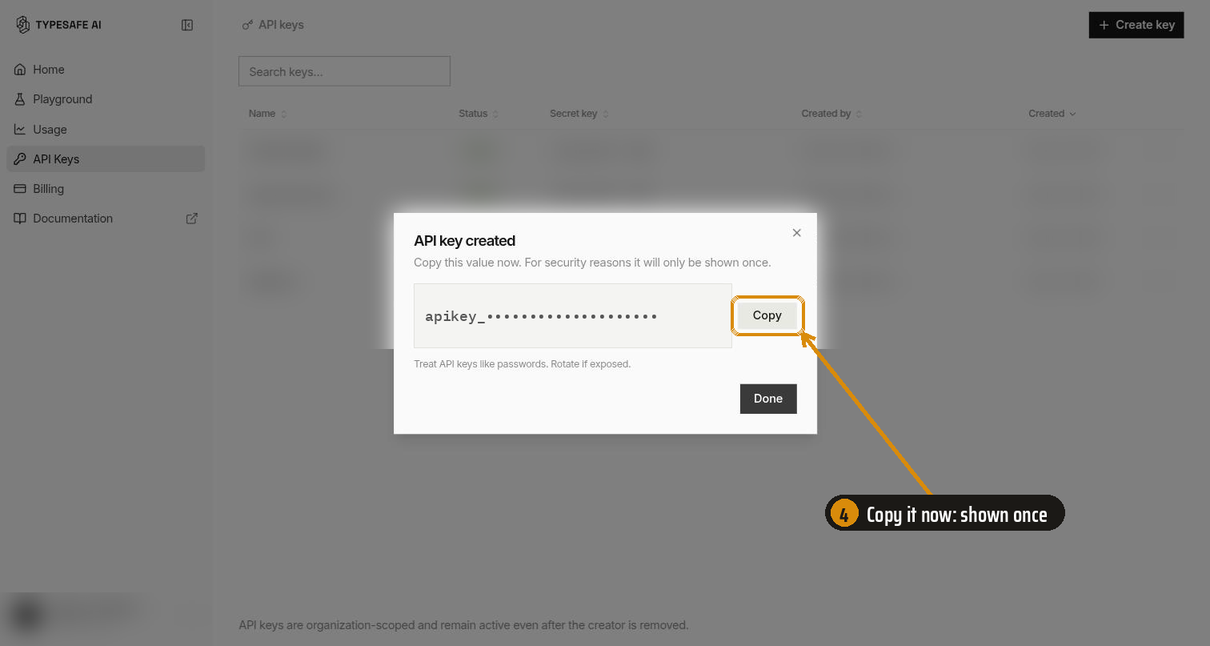The height and width of the screenshot is (646, 1210).
Task: Focus the Search keys input
Action: click(x=344, y=71)
